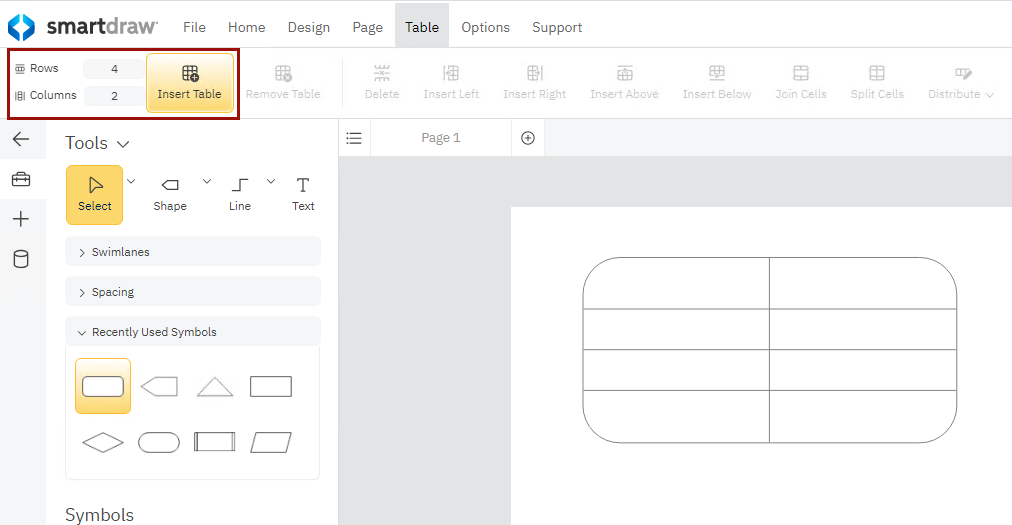
Task: Open the page list hamburger icon
Action: [x=354, y=138]
